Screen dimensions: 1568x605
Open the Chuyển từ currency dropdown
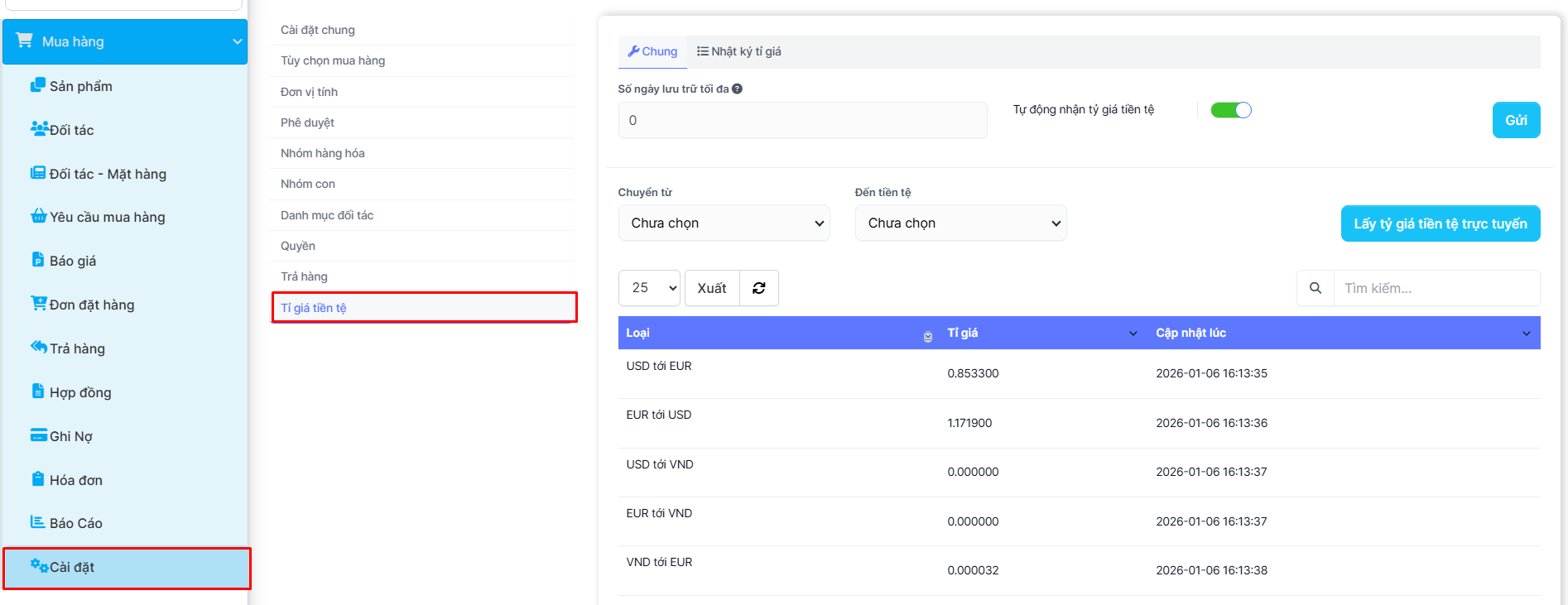pyautogui.click(x=724, y=223)
